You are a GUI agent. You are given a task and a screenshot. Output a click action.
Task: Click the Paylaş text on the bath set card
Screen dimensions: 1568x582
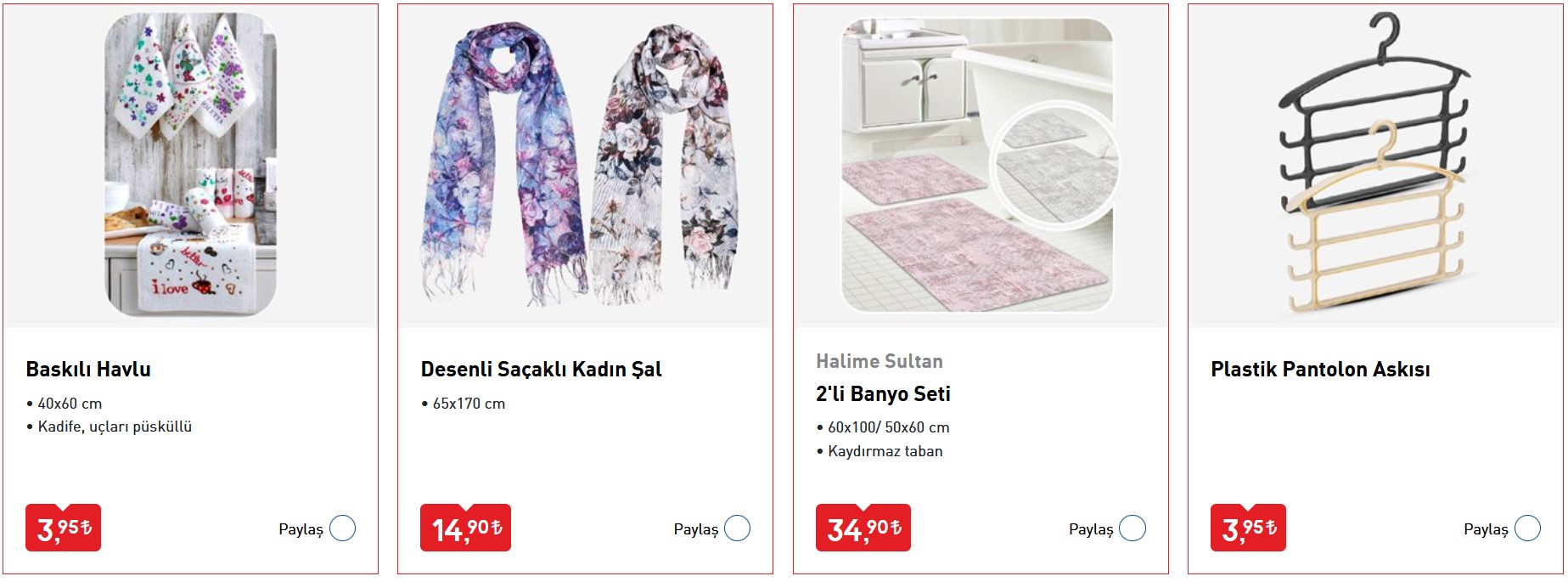1091,529
